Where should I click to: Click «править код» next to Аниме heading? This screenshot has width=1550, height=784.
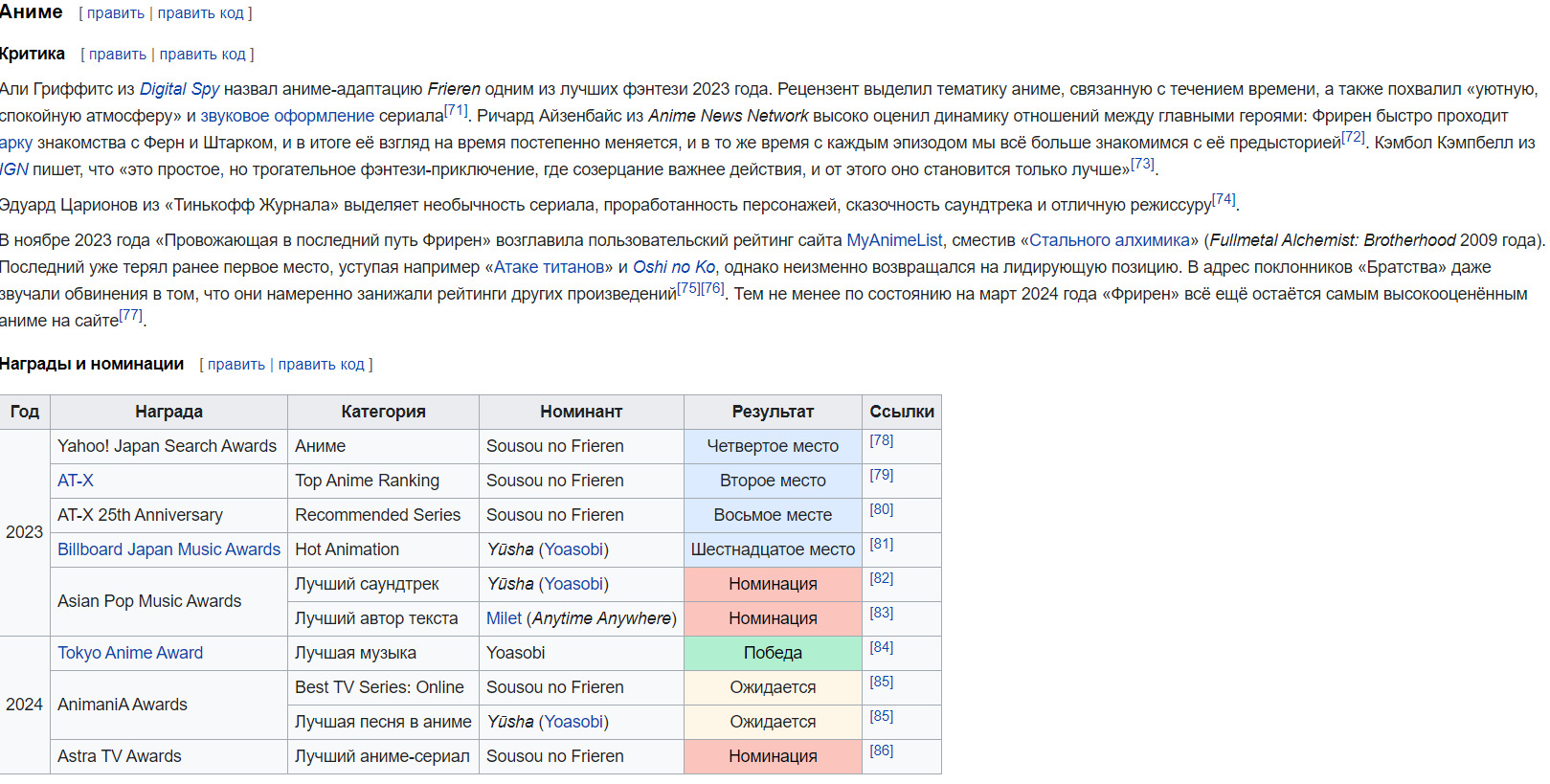pyautogui.click(x=201, y=13)
